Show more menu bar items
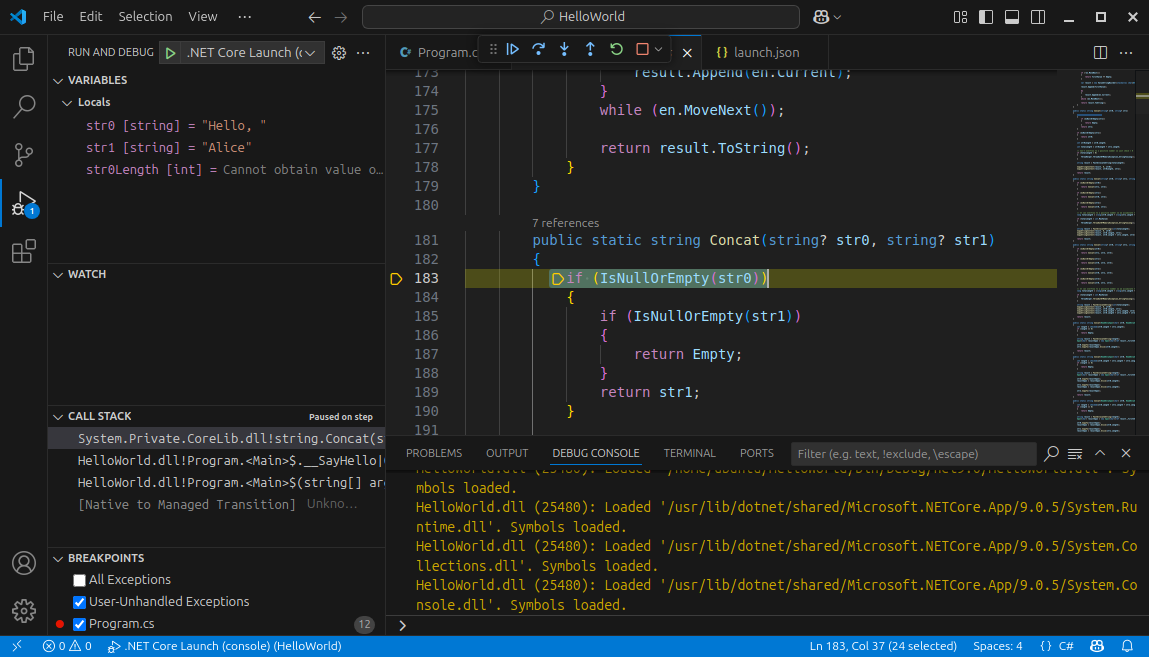 [x=245, y=16]
